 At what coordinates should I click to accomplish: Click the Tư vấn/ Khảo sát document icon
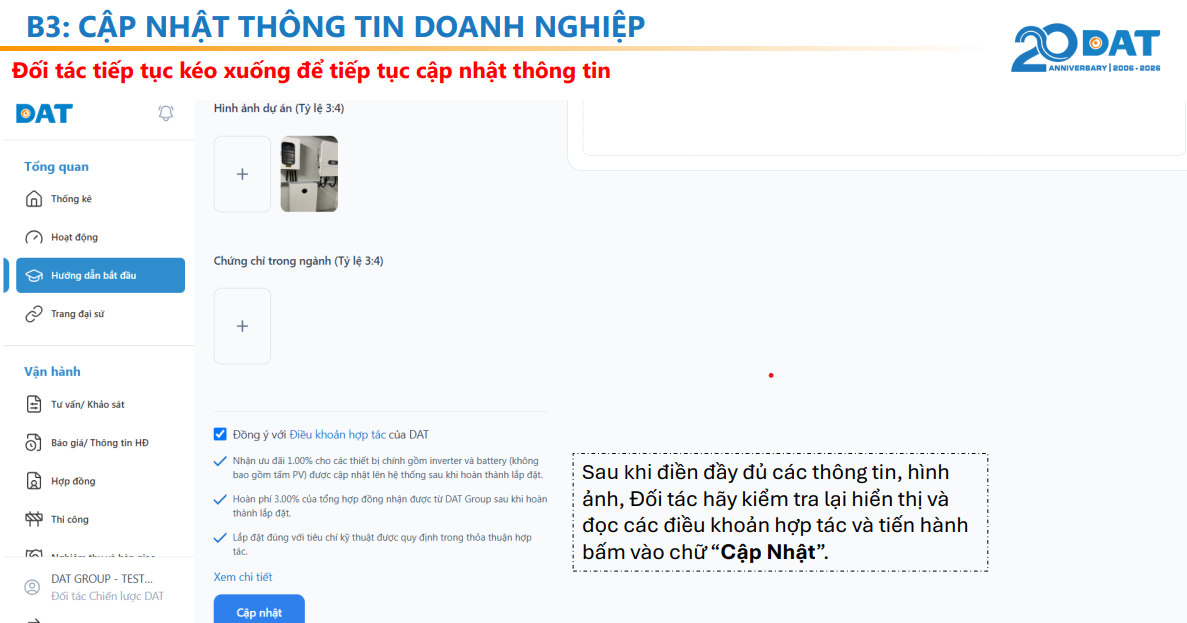pyautogui.click(x=33, y=404)
